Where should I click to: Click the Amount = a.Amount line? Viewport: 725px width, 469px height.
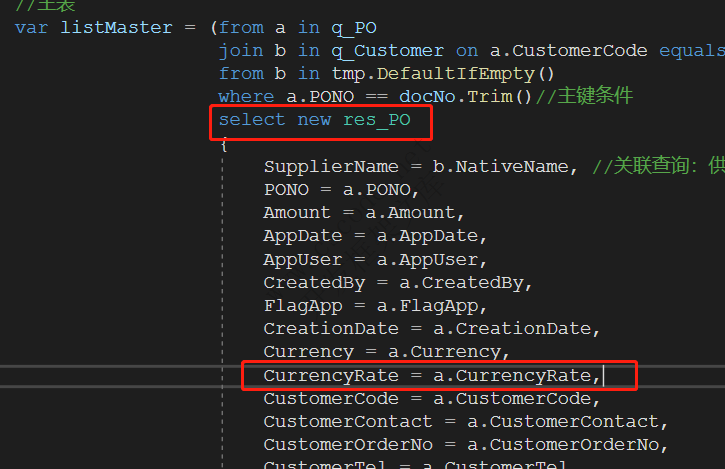point(364,213)
